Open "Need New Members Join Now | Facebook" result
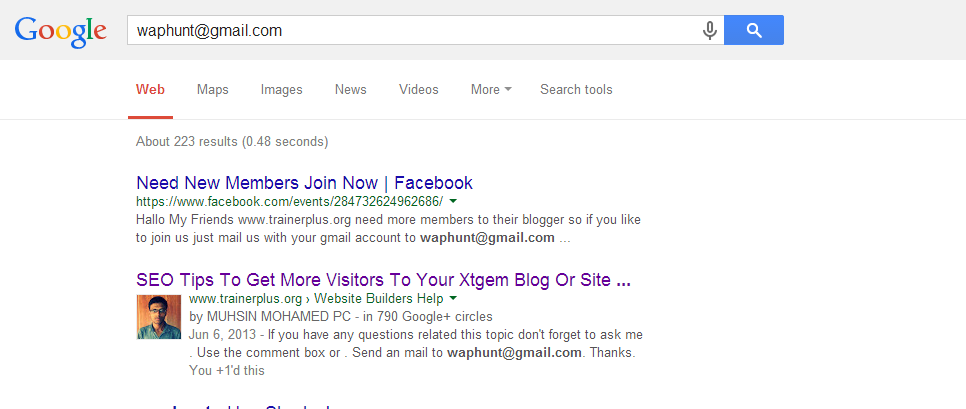This screenshot has width=966, height=409. [x=304, y=183]
